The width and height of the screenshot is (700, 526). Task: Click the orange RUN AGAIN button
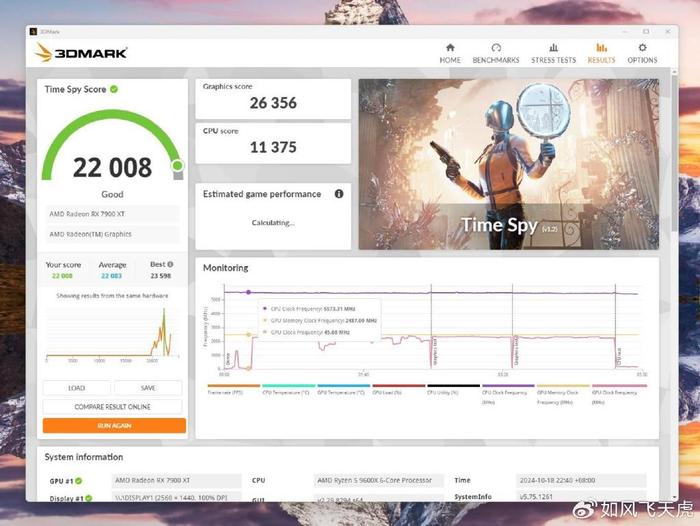tap(114, 426)
